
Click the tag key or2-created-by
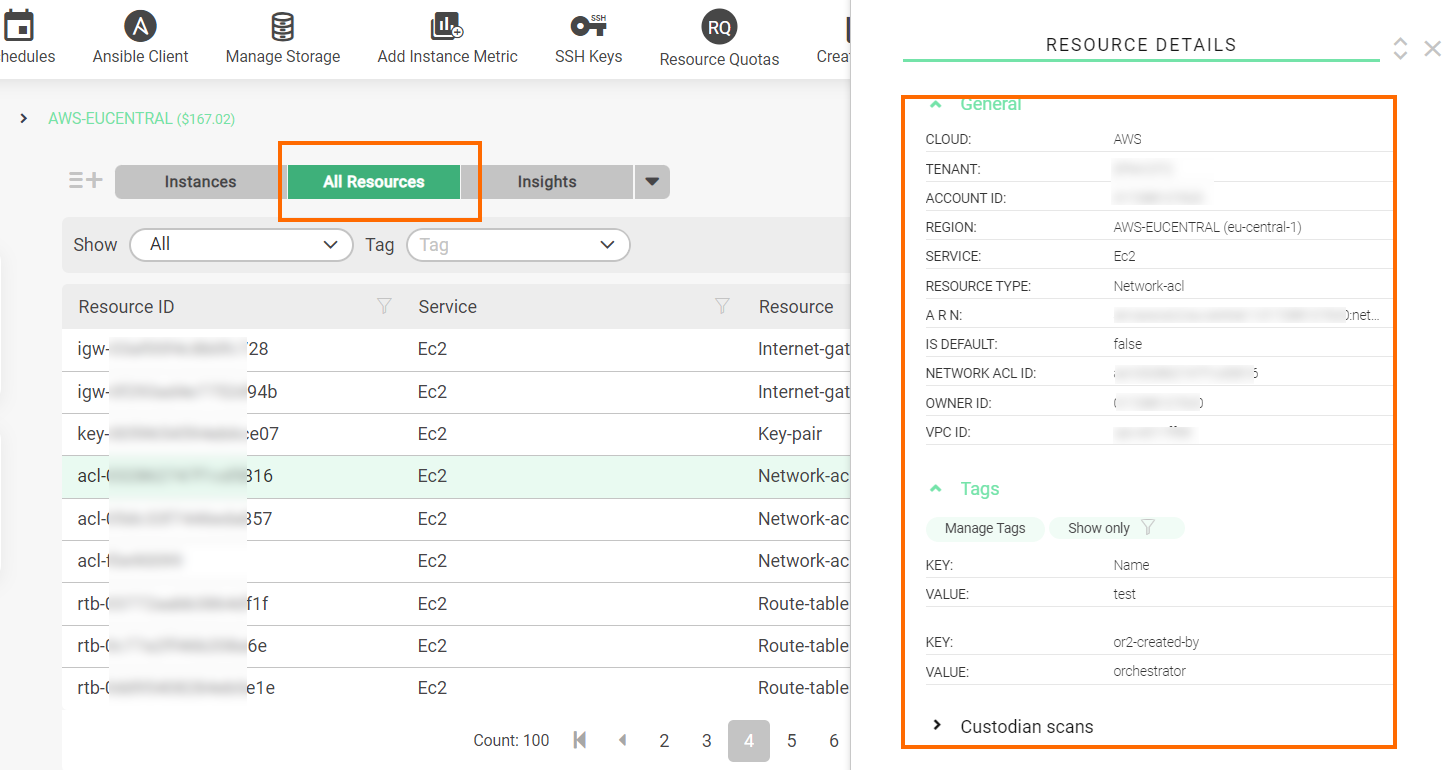click(x=1156, y=642)
